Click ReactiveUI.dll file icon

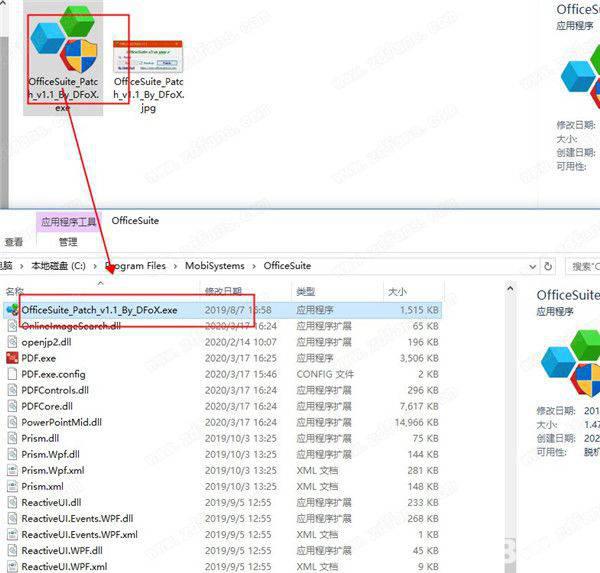tap(12, 502)
